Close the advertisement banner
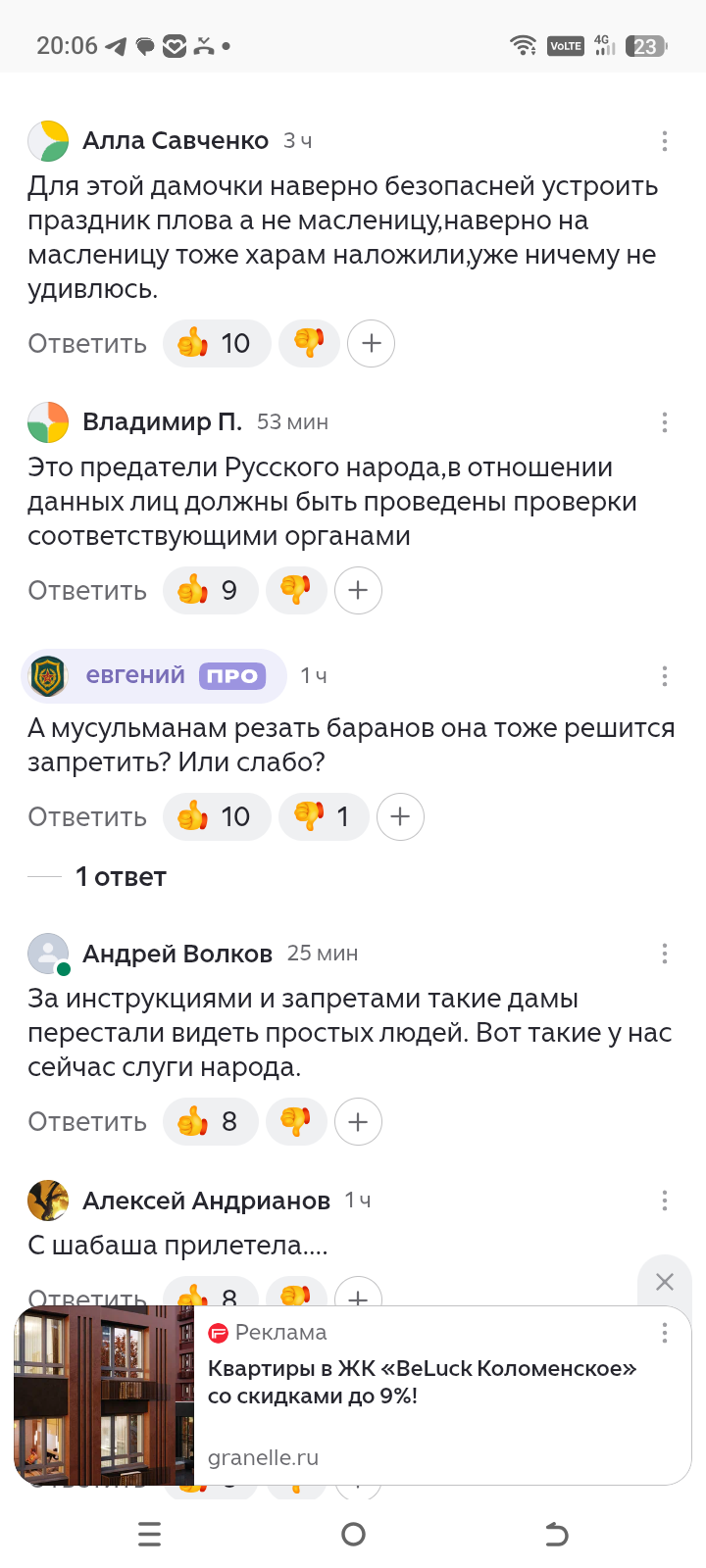 click(664, 1282)
